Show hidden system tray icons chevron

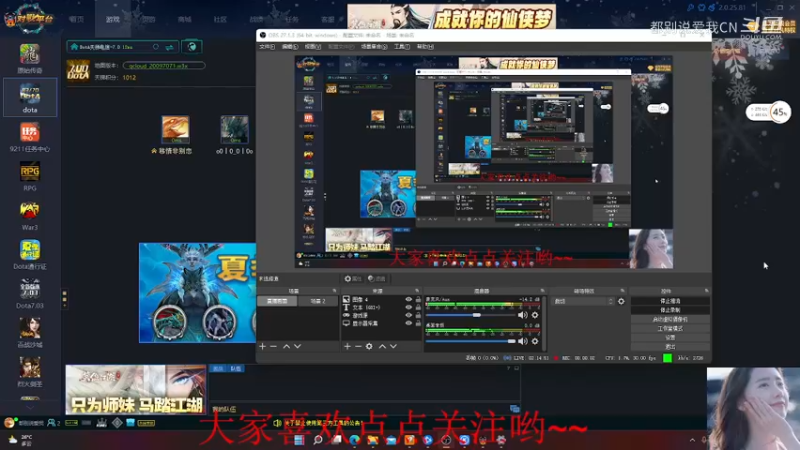[692, 440]
